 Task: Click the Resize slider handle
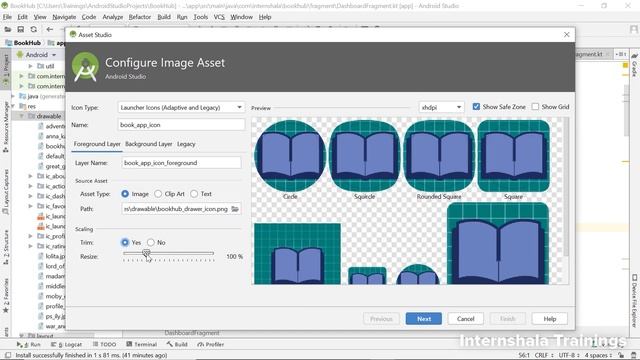[x=146, y=254]
